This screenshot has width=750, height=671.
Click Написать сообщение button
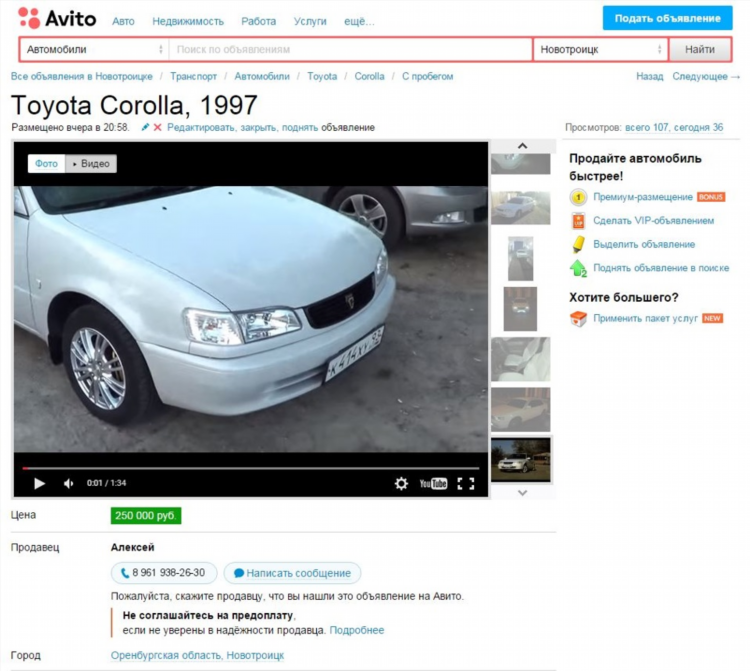(x=292, y=573)
